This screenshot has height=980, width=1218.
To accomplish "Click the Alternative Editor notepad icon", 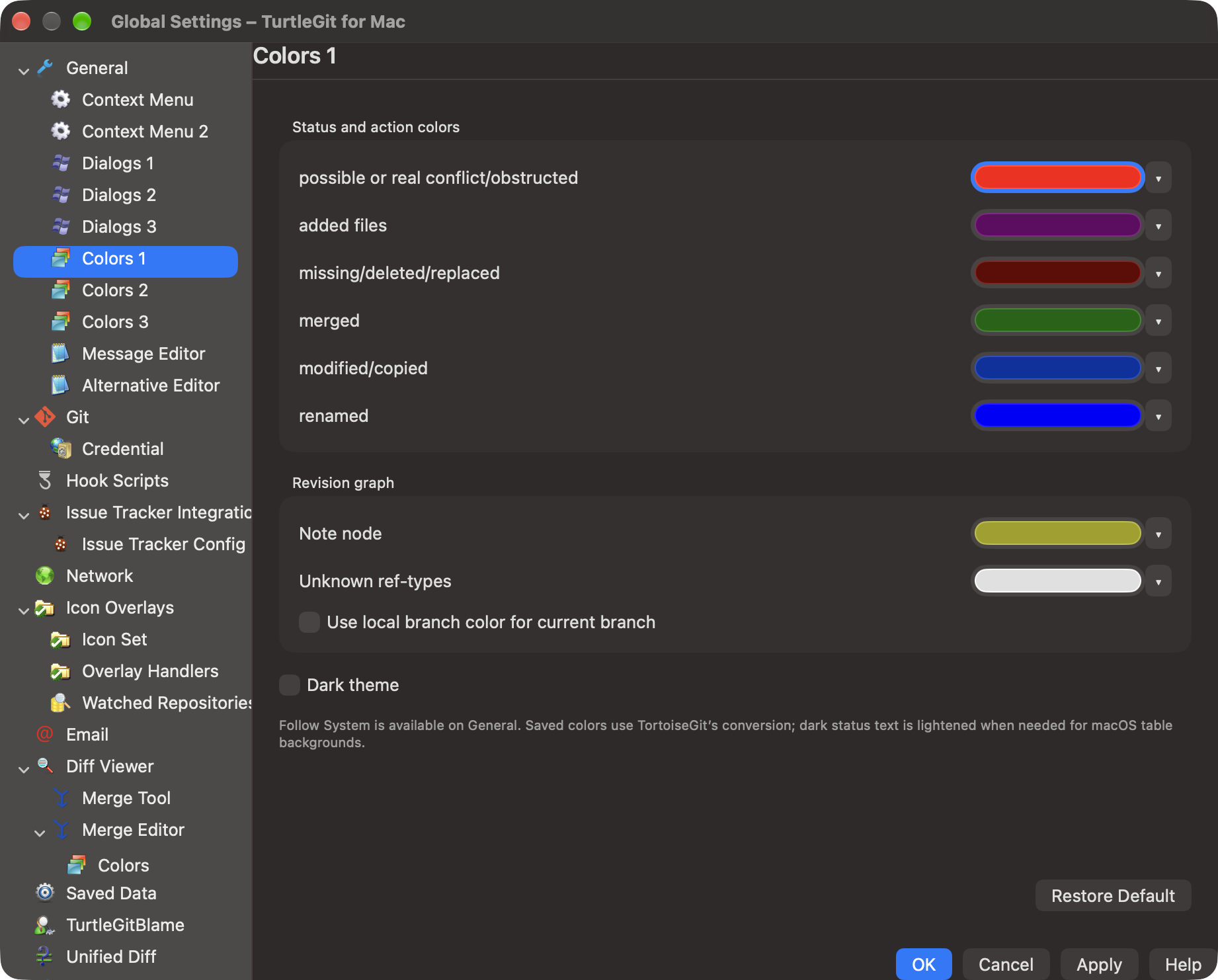I will point(61,385).
